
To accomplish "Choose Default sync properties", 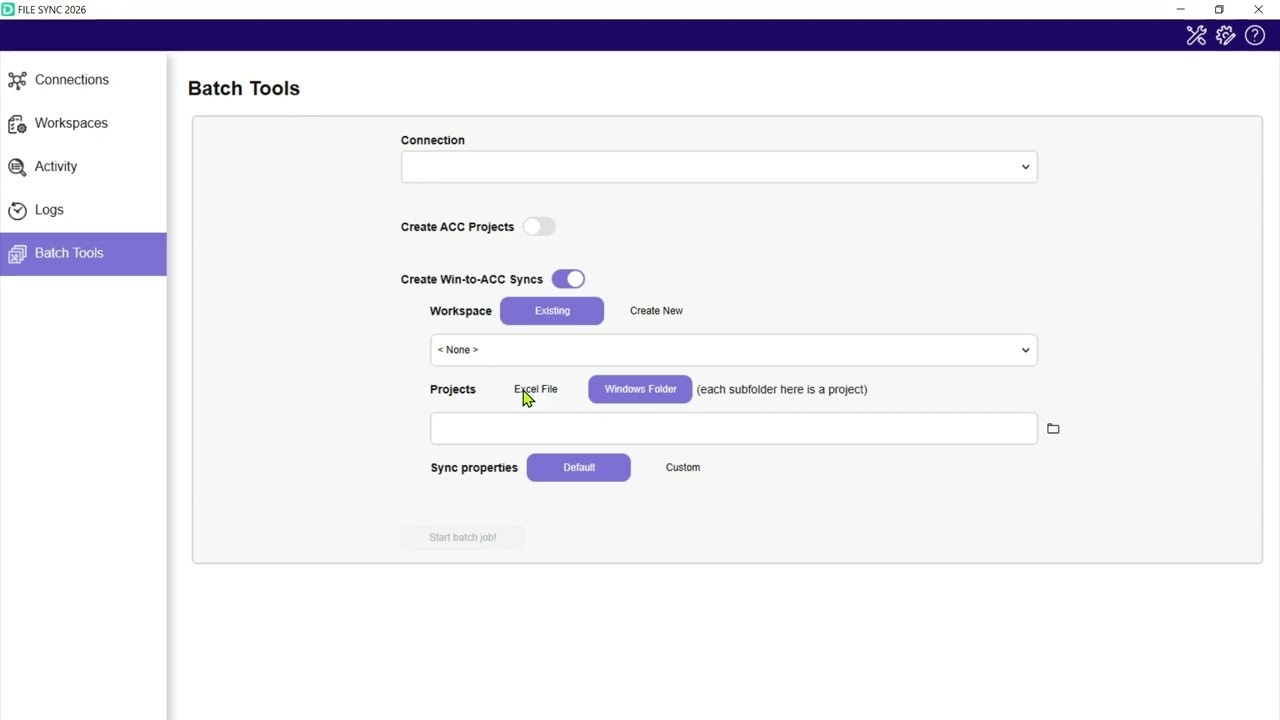I will click(x=579, y=467).
